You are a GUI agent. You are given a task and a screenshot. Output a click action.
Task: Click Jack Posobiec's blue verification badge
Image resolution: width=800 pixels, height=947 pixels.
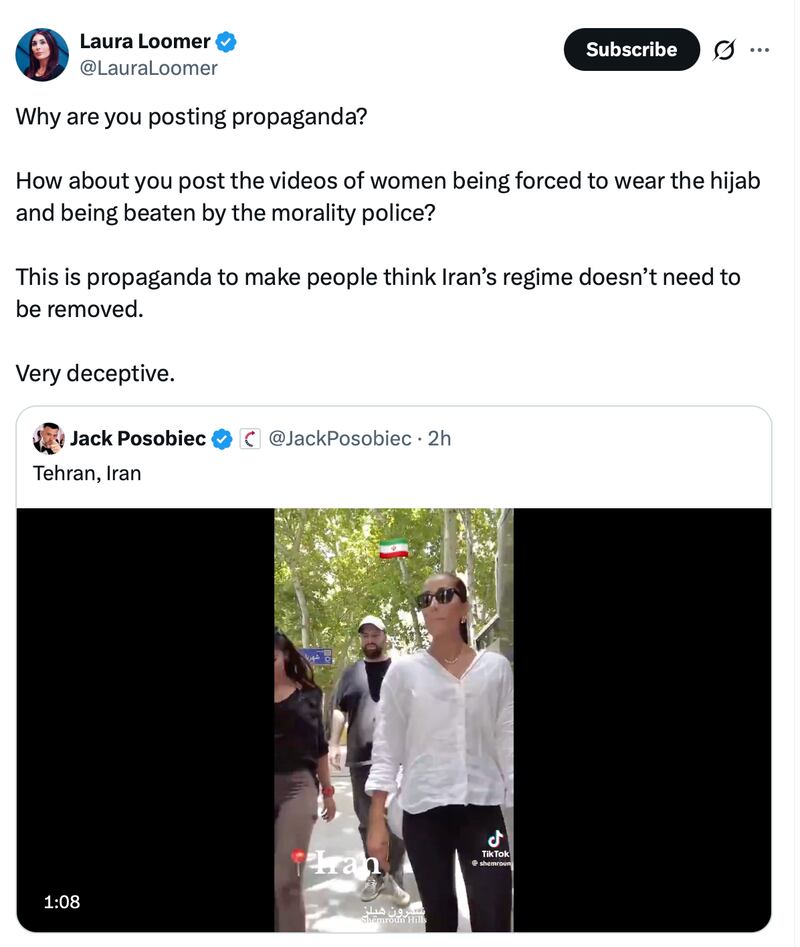pos(221,437)
